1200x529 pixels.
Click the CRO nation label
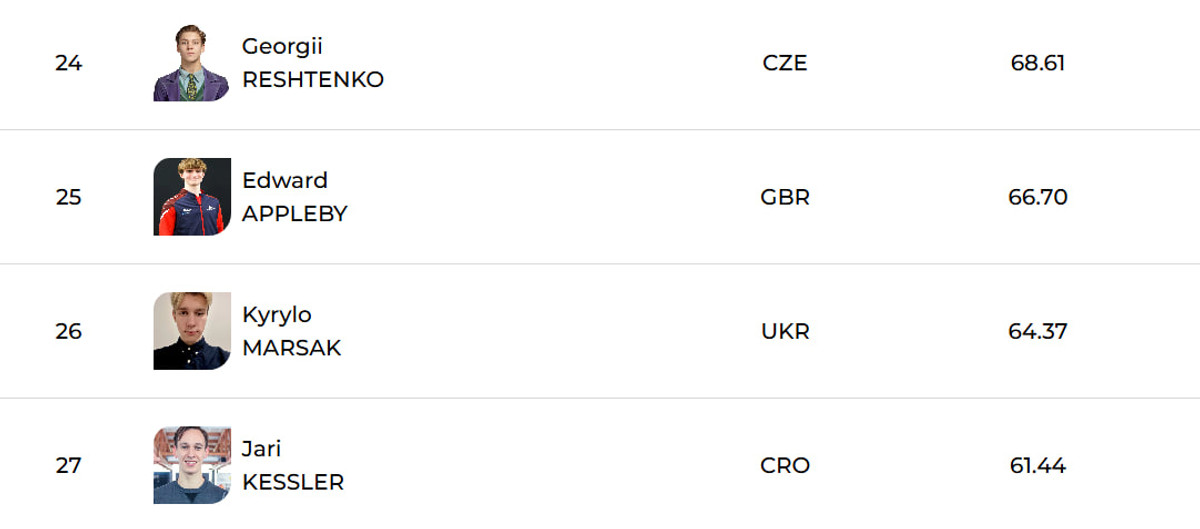click(x=784, y=465)
